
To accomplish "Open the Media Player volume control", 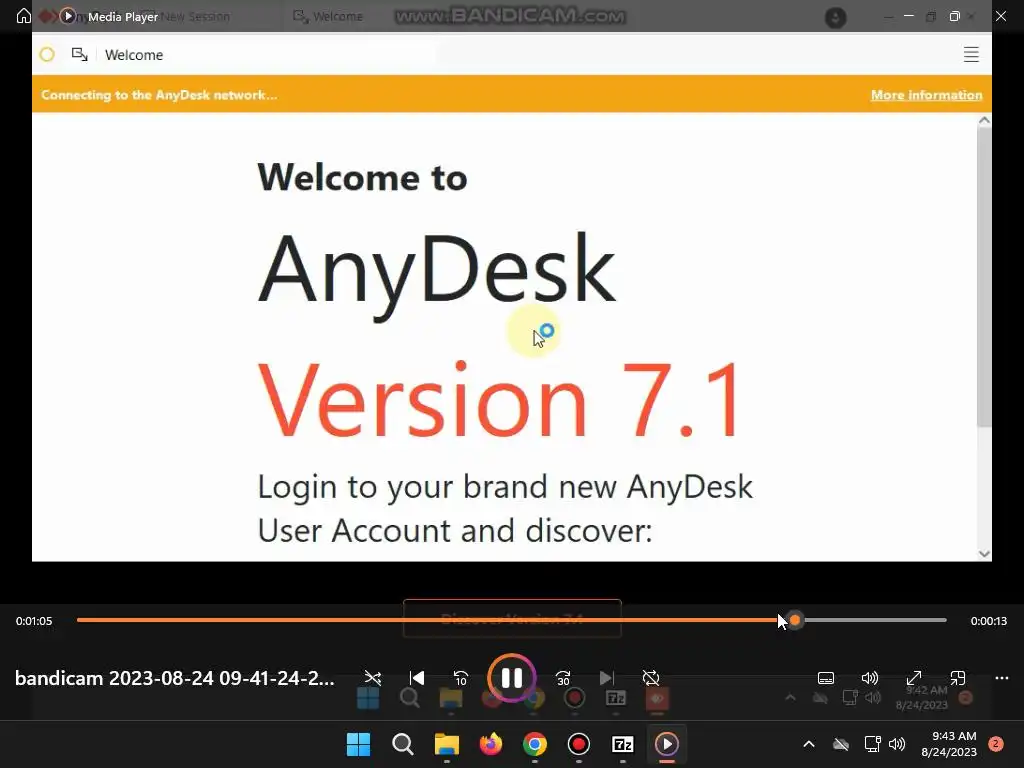I will [869, 678].
